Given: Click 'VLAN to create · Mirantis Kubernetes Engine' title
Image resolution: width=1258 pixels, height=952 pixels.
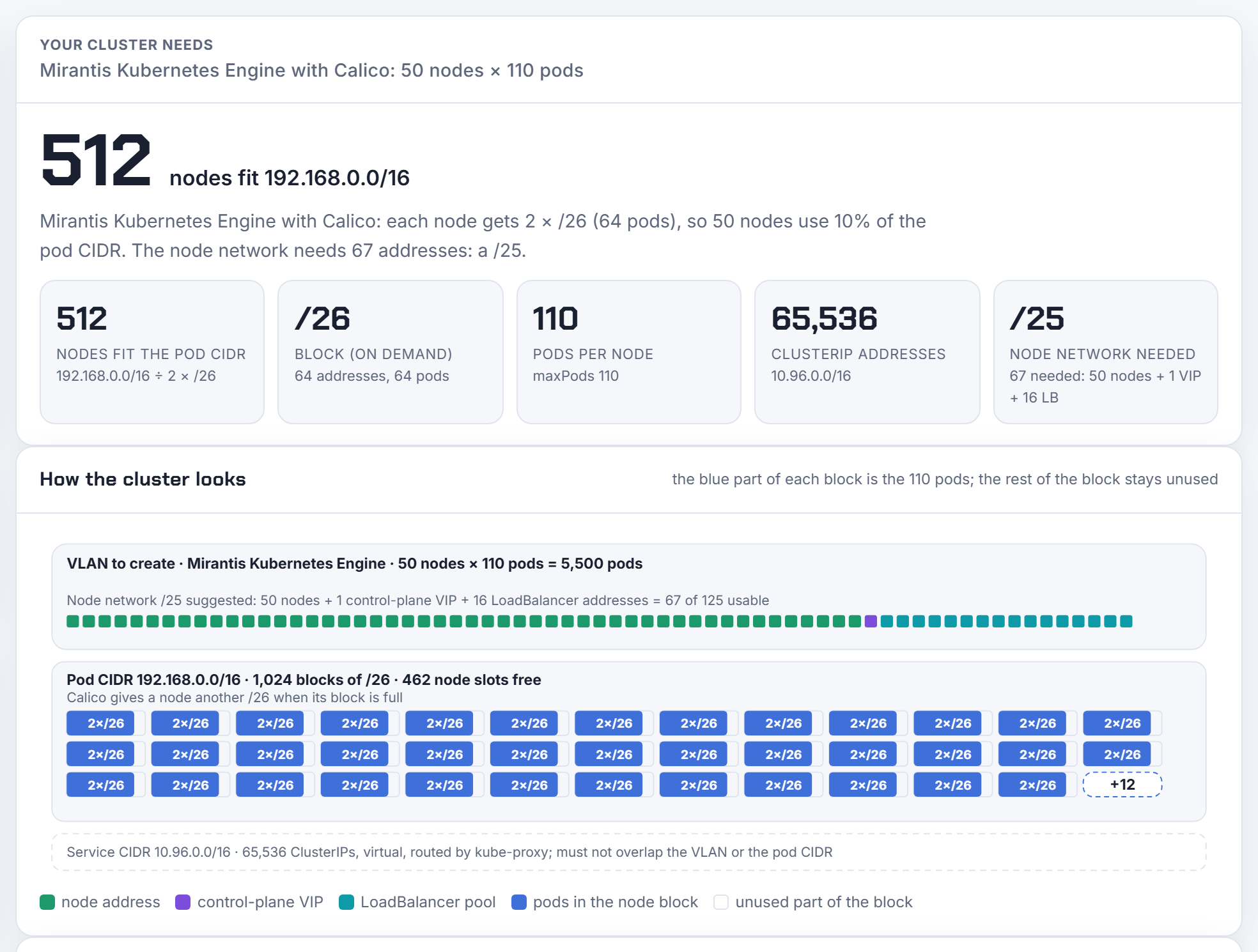Looking at the screenshot, I should pos(355,564).
